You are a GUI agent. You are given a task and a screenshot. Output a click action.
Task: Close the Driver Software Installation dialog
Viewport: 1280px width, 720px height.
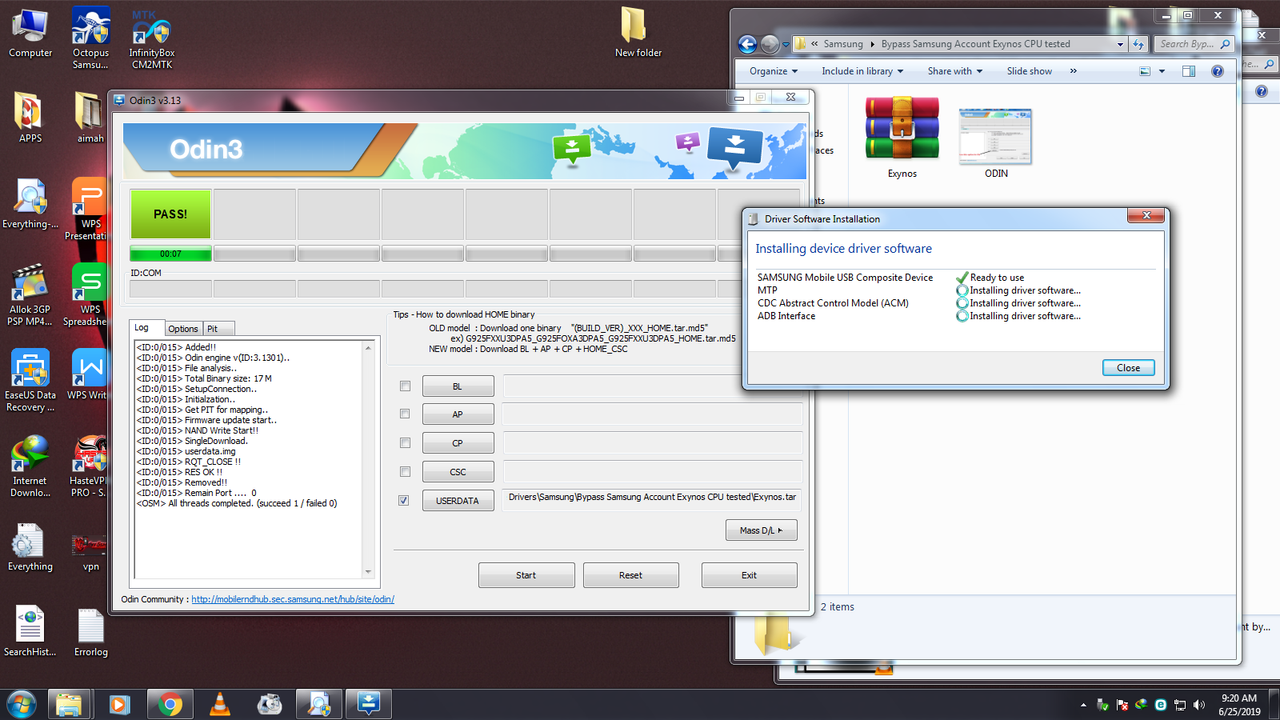(x=1128, y=368)
